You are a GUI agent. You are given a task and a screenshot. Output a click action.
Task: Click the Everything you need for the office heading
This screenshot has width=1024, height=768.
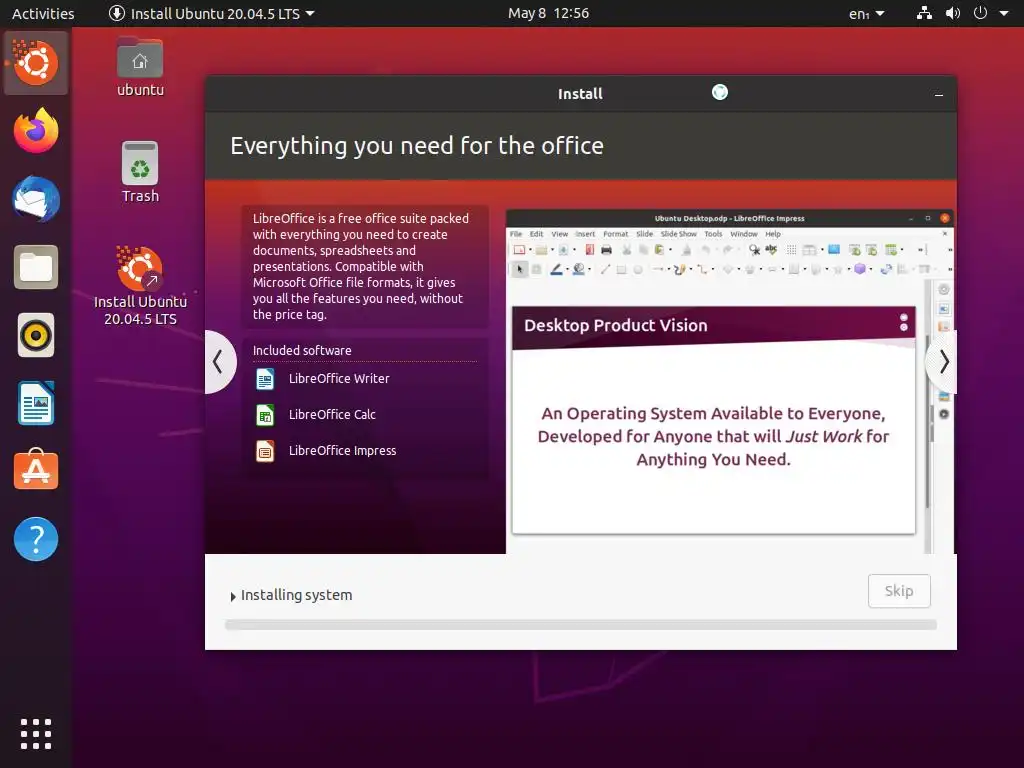[x=417, y=146]
